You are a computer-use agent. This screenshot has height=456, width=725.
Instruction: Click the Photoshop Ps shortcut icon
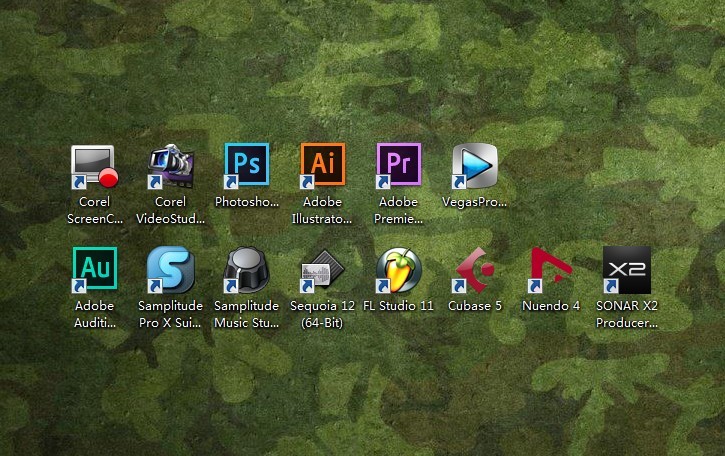coord(246,166)
